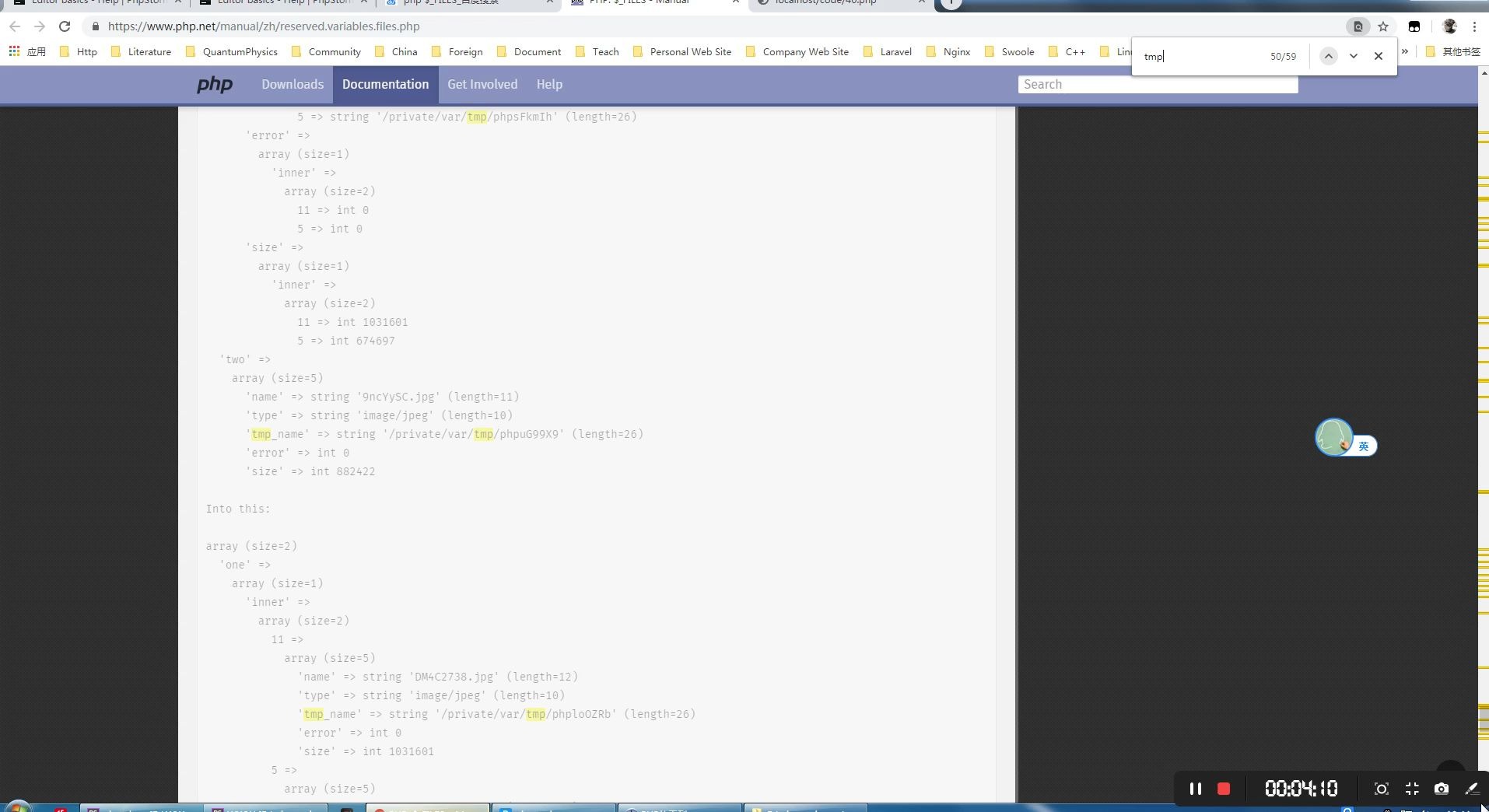Screen dimensions: 1489x812
Task: Open the Literature bookmark folder
Action: (x=141, y=51)
